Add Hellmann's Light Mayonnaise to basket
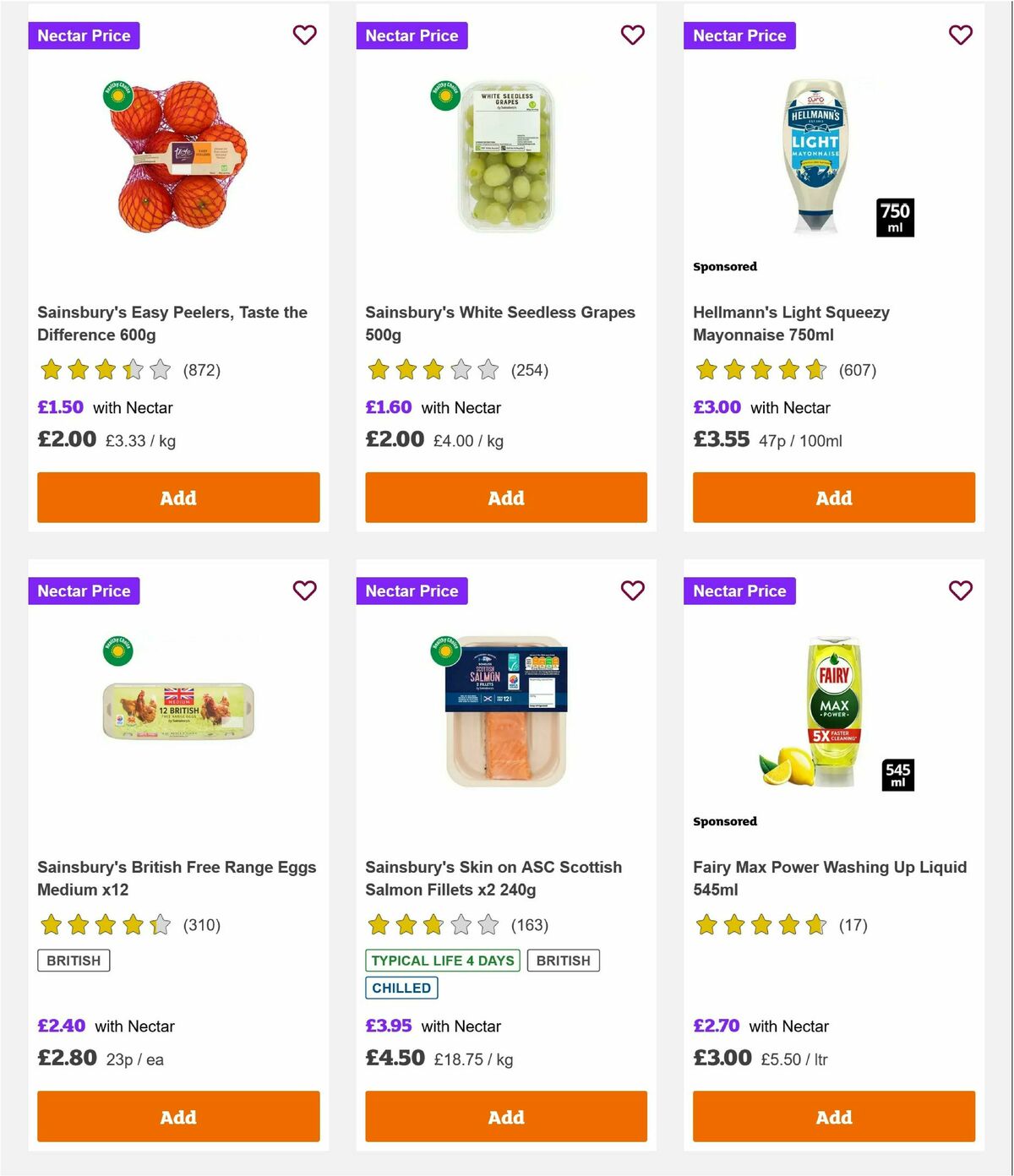This screenshot has height=1176, width=1014. click(833, 498)
